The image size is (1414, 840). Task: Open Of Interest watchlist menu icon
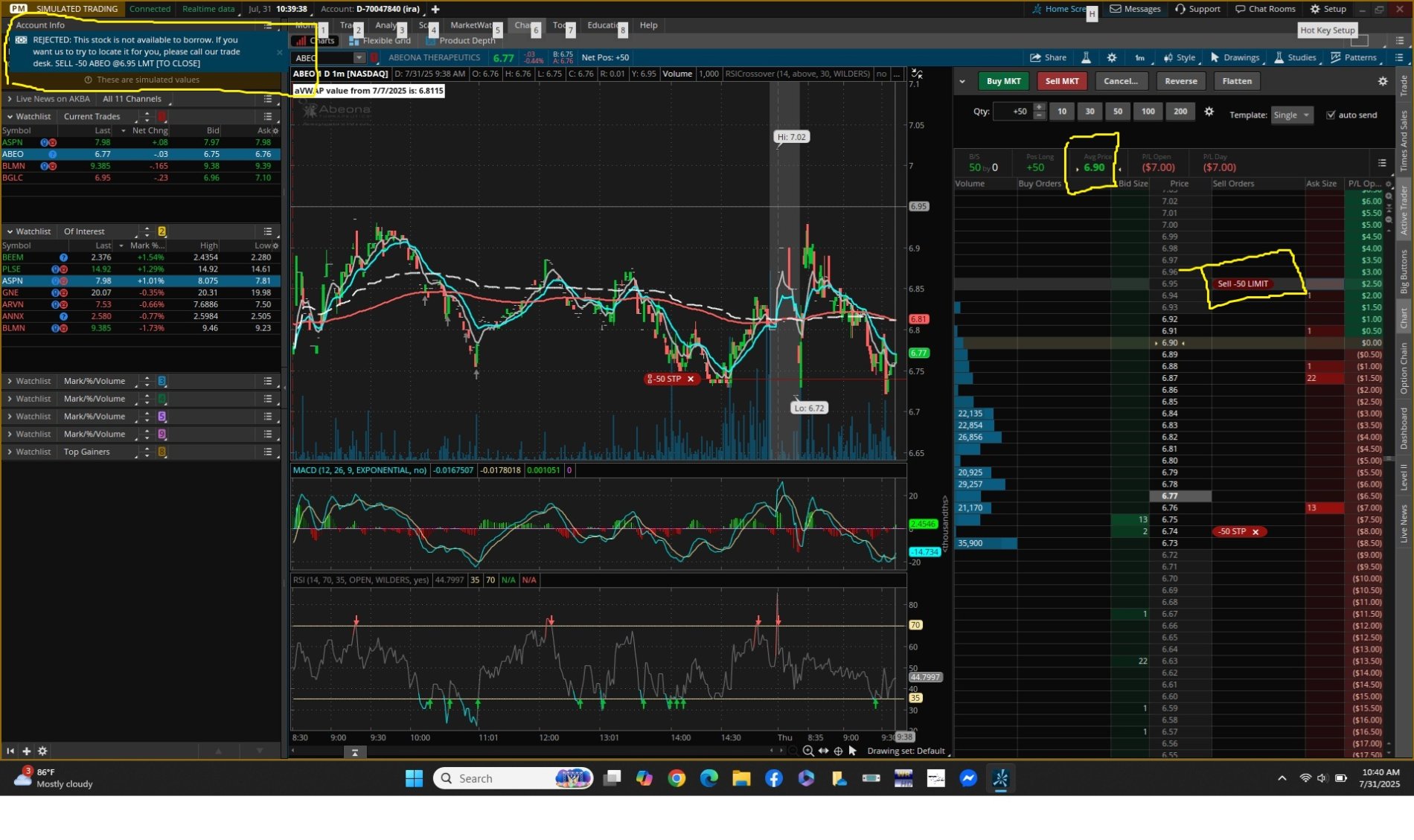point(268,231)
